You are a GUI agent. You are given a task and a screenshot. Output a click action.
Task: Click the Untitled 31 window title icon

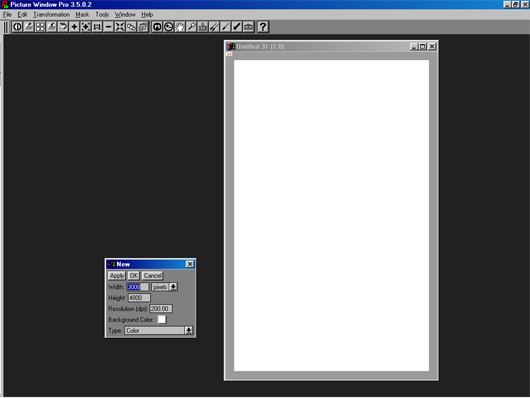tap(231, 46)
